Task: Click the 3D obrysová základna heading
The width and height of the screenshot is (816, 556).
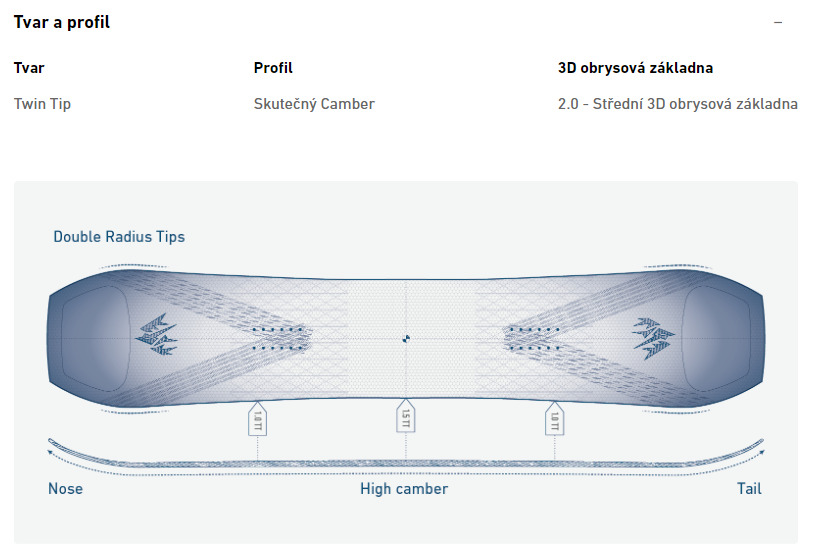Action: tap(635, 68)
